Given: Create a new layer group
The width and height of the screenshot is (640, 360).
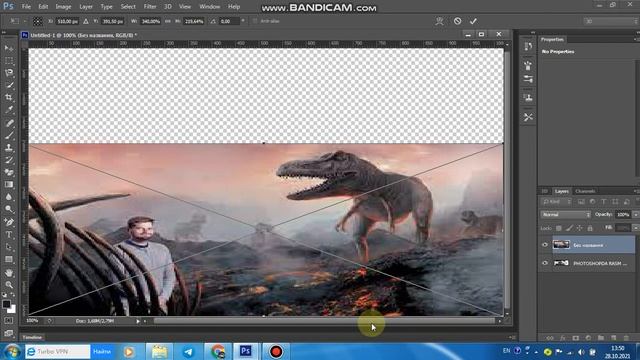Looking at the screenshot, I should [601, 338].
